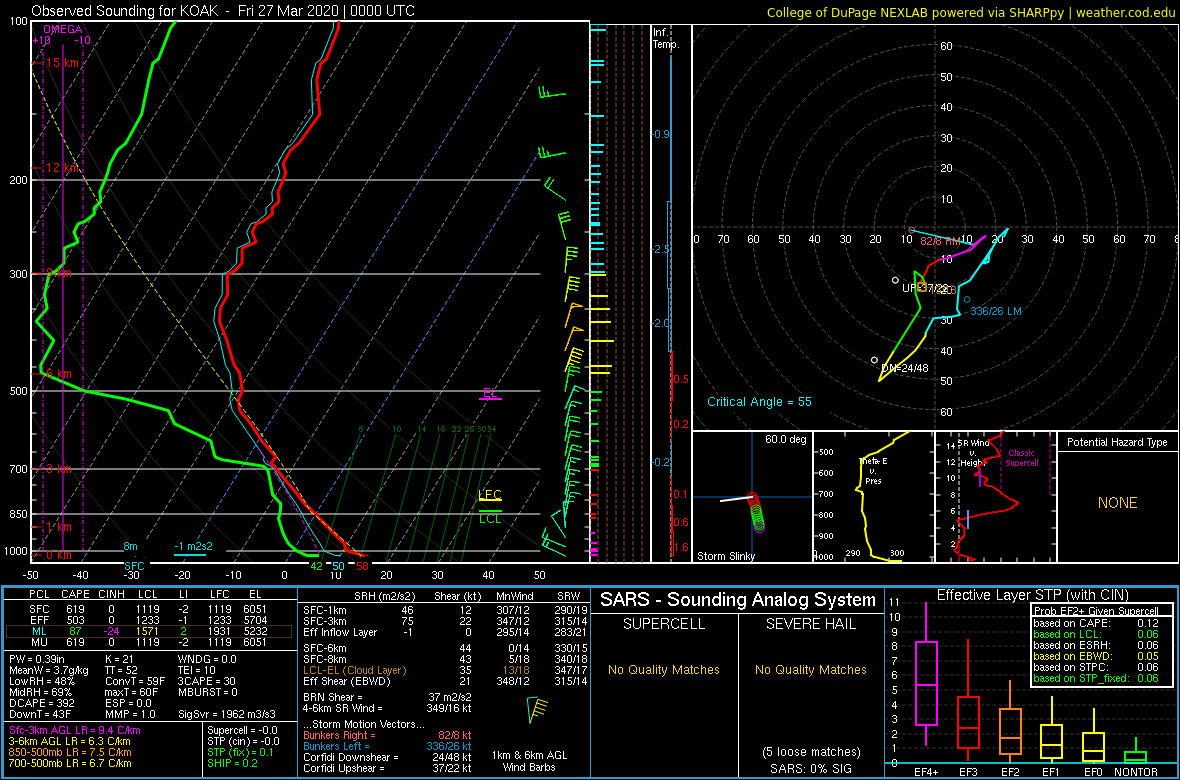Click the surface wetbulb value 50
Screen dimensions: 1180x780
coord(339,566)
